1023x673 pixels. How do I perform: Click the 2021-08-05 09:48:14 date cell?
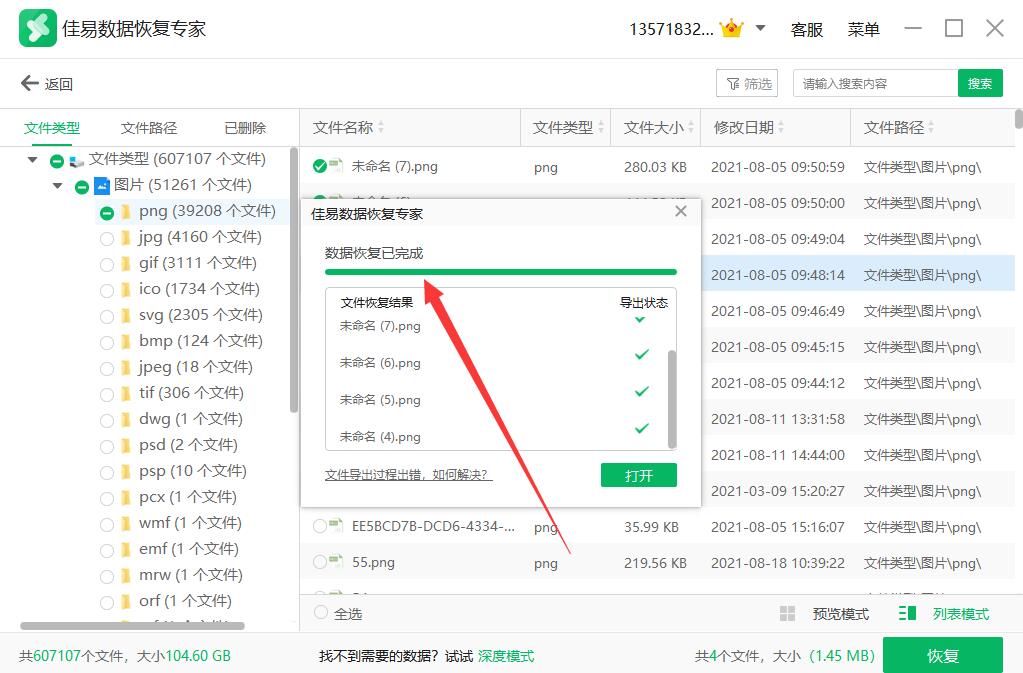778,275
